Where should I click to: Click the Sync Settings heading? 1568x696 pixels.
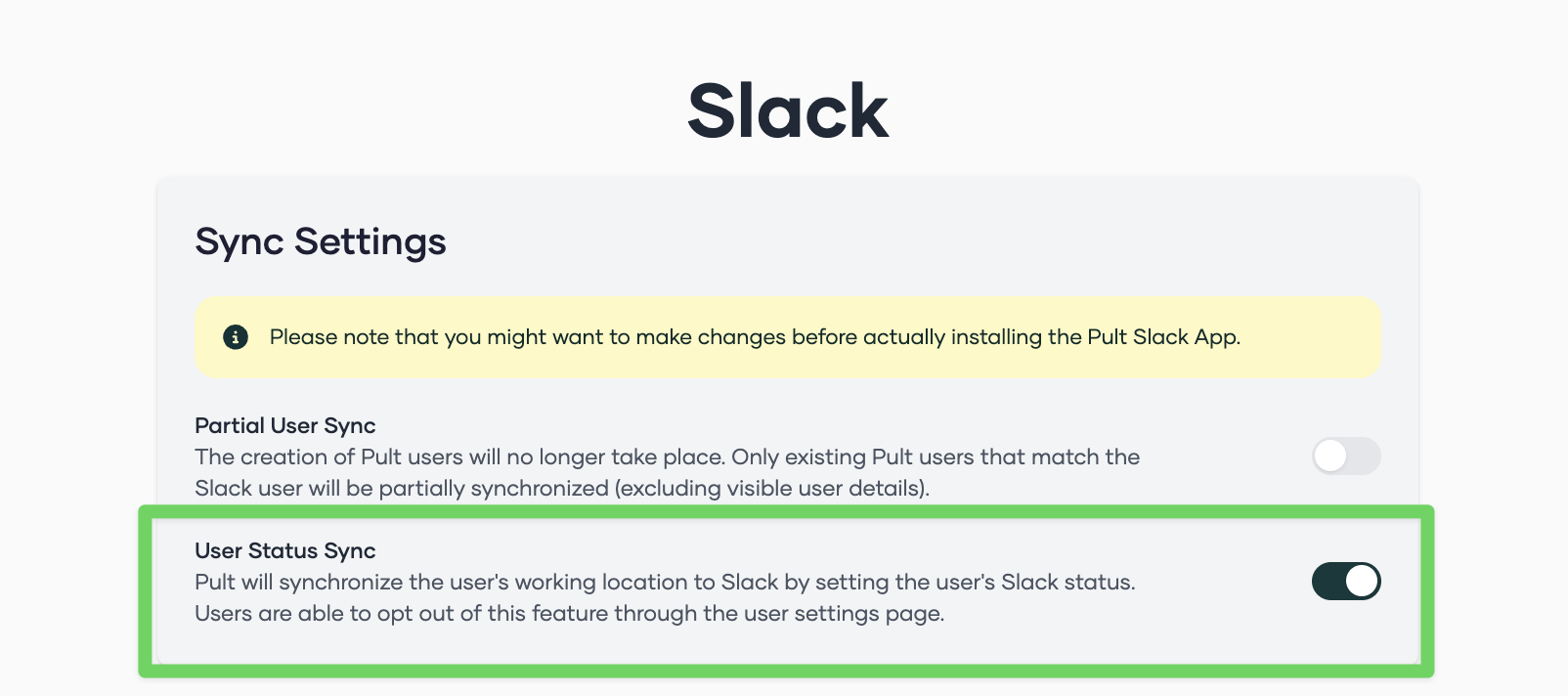pos(321,241)
